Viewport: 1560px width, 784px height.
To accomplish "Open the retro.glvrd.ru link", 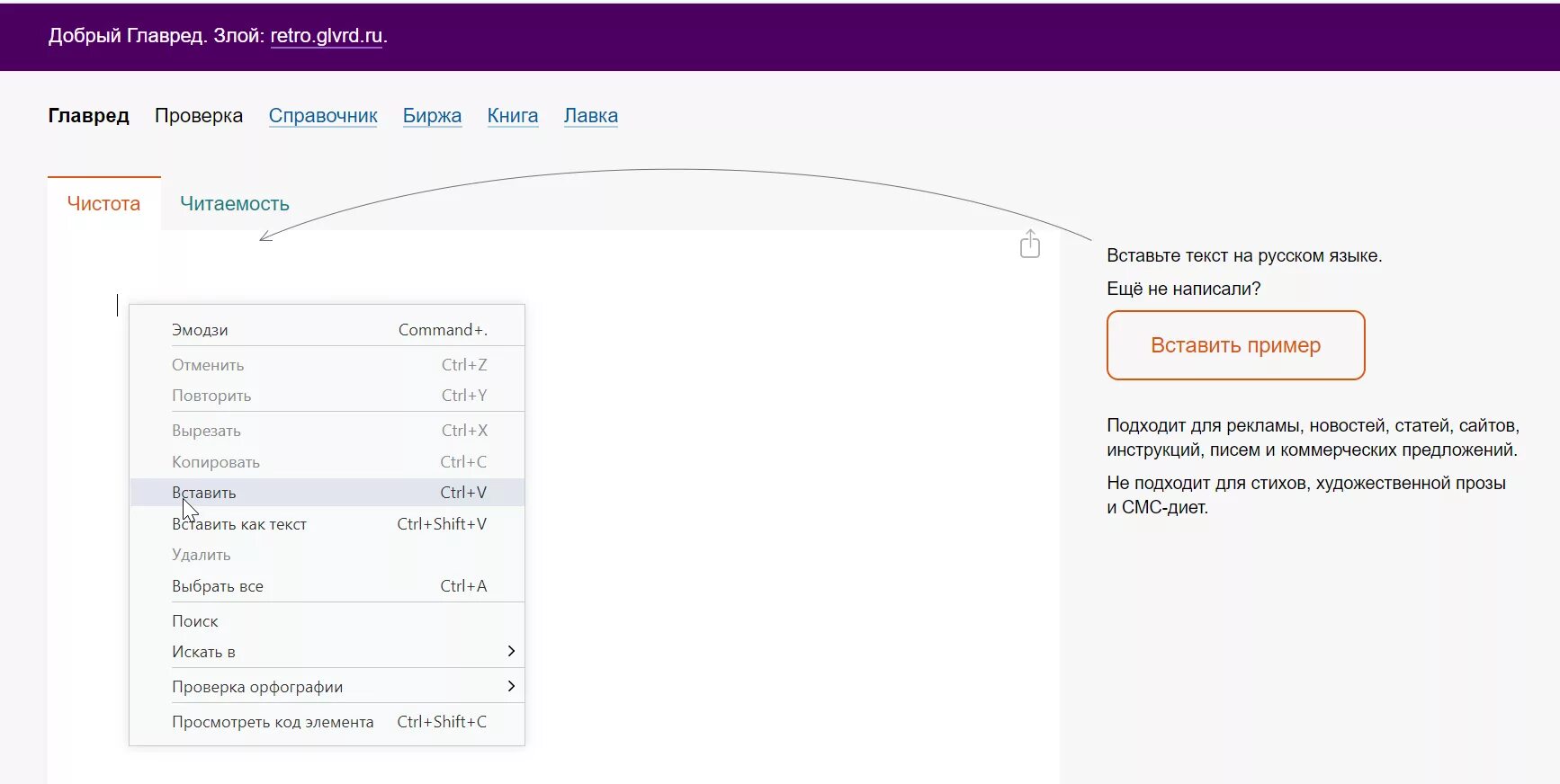I will click(x=327, y=36).
